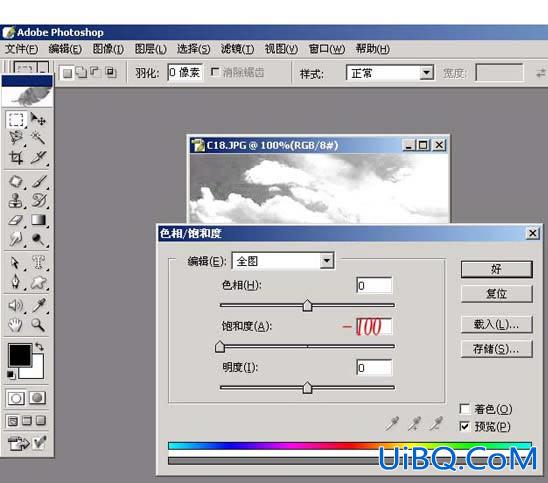Open the 滤镜 filter menu
The width and height of the screenshot is (548, 483).
click(237, 49)
